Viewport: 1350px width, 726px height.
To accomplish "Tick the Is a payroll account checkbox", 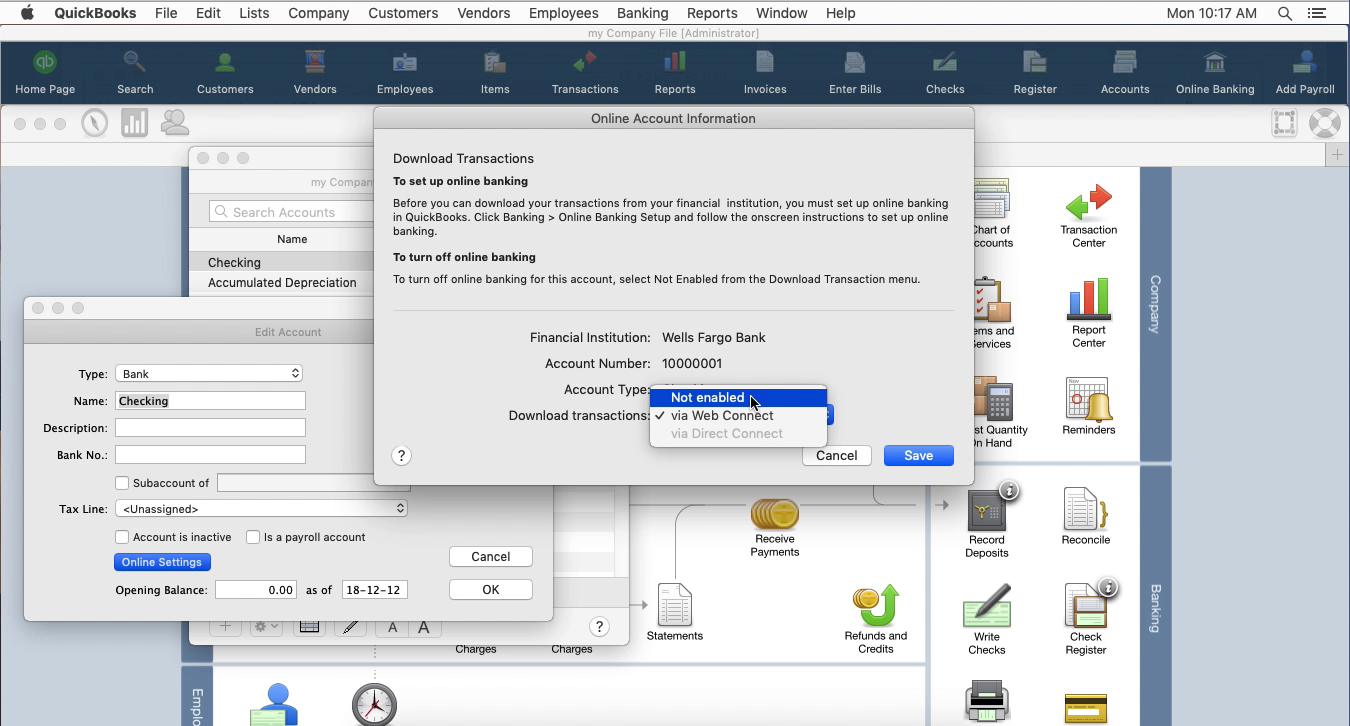I will 253,537.
